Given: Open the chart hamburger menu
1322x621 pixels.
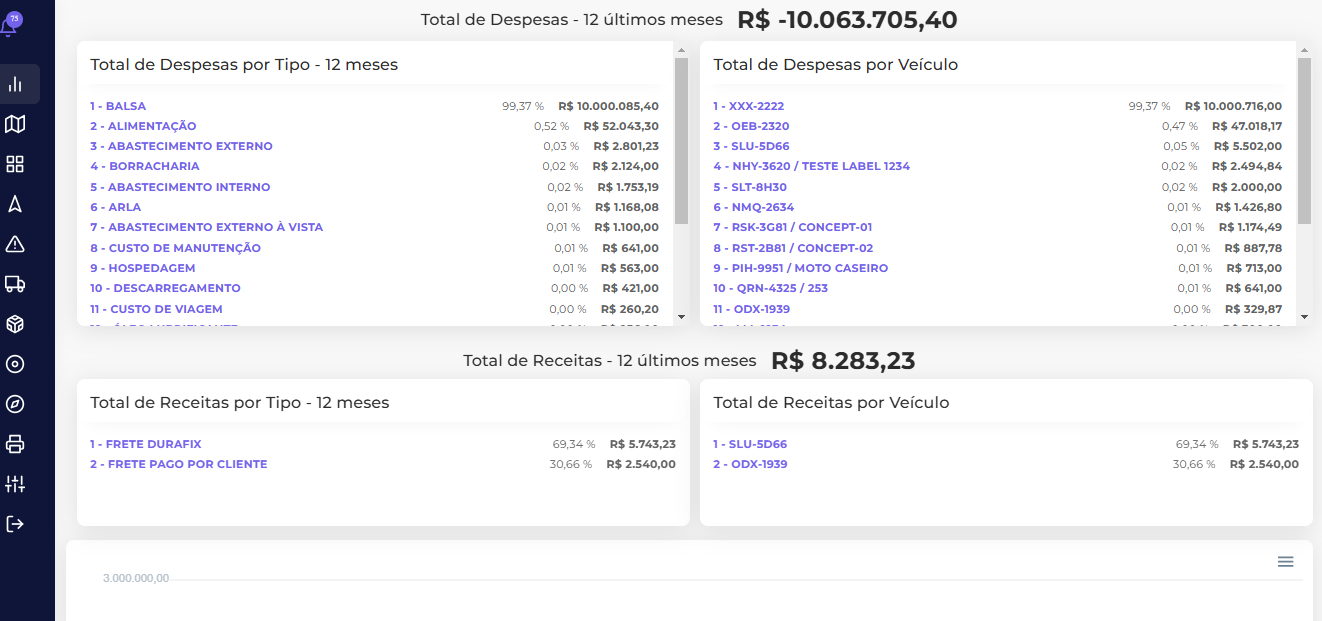Looking at the screenshot, I should [1286, 562].
